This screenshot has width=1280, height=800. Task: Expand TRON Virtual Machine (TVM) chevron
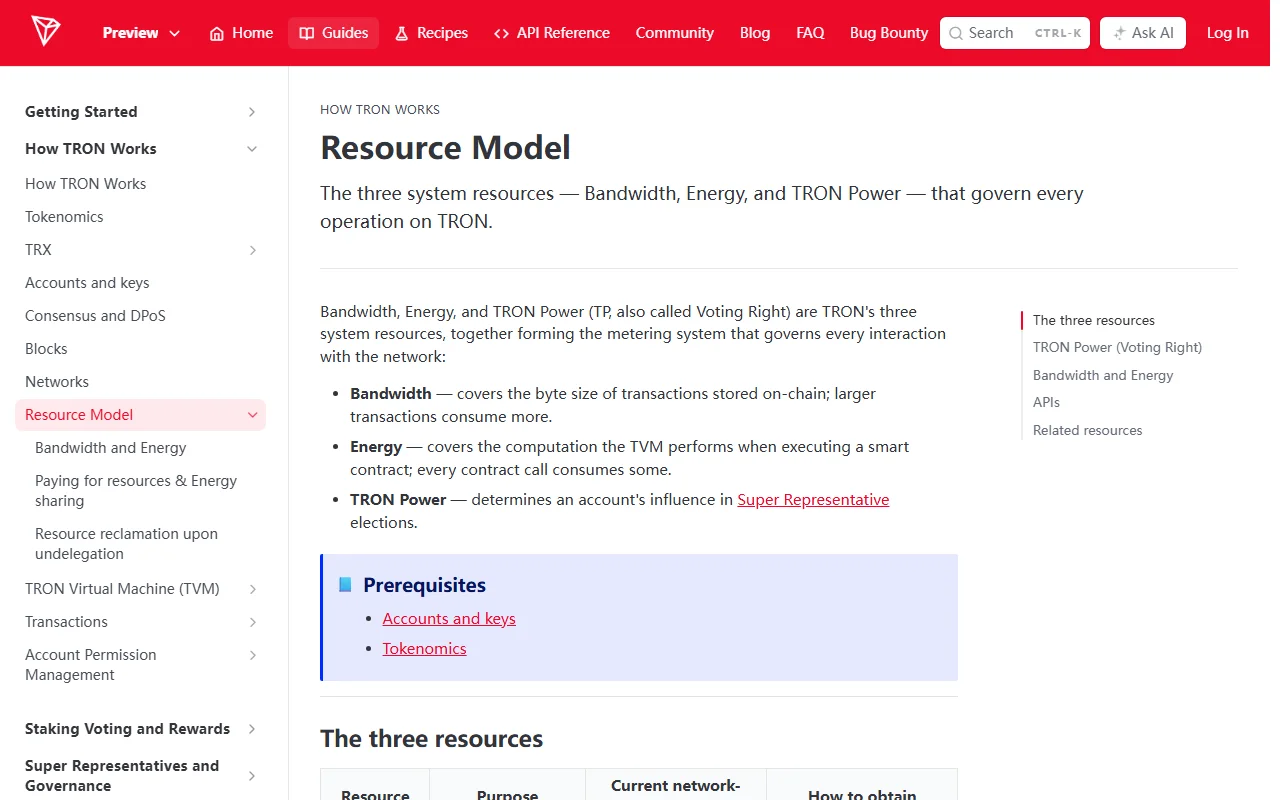tap(252, 589)
